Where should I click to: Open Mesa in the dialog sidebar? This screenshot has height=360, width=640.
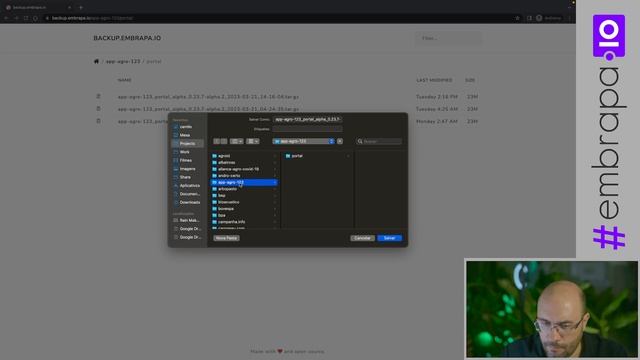pos(187,135)
